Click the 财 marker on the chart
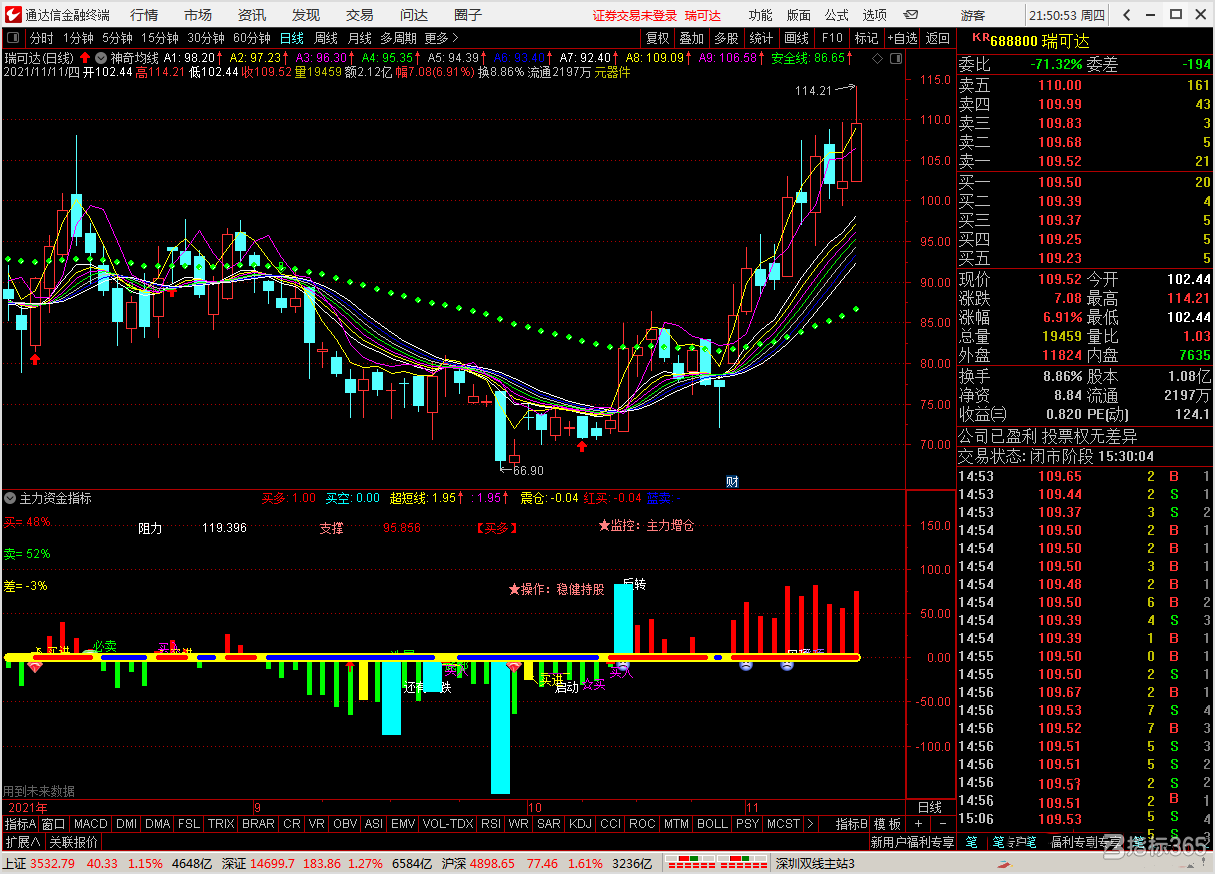 732,481
